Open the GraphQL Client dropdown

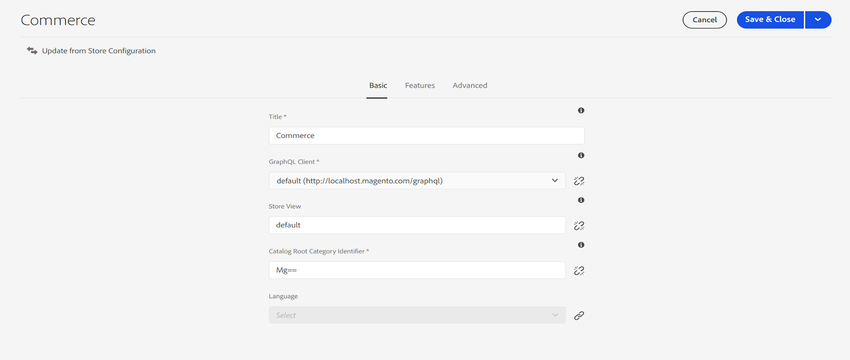(x=417, y=181)
